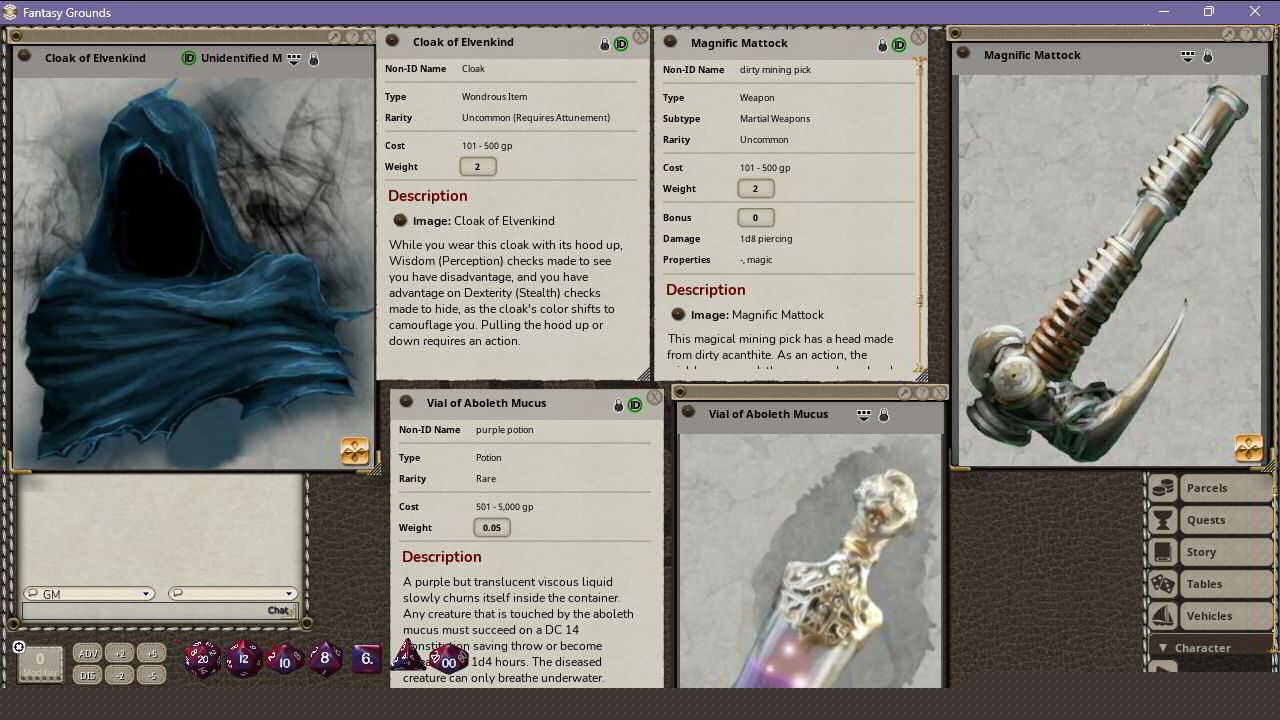Roll the d20 die
The height and width of the screenshot is (720, 1280).
pyautogui.click(x=202, y=659)
